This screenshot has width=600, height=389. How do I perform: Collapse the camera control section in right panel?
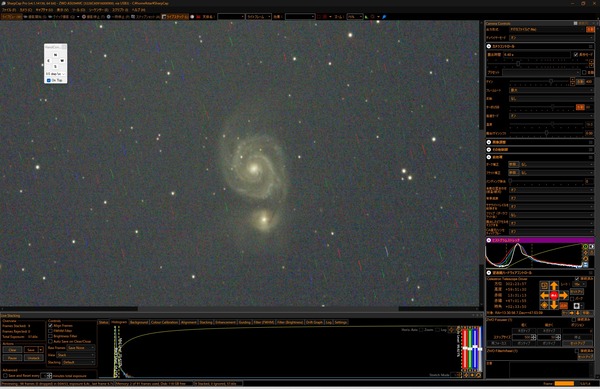[489, 46]
